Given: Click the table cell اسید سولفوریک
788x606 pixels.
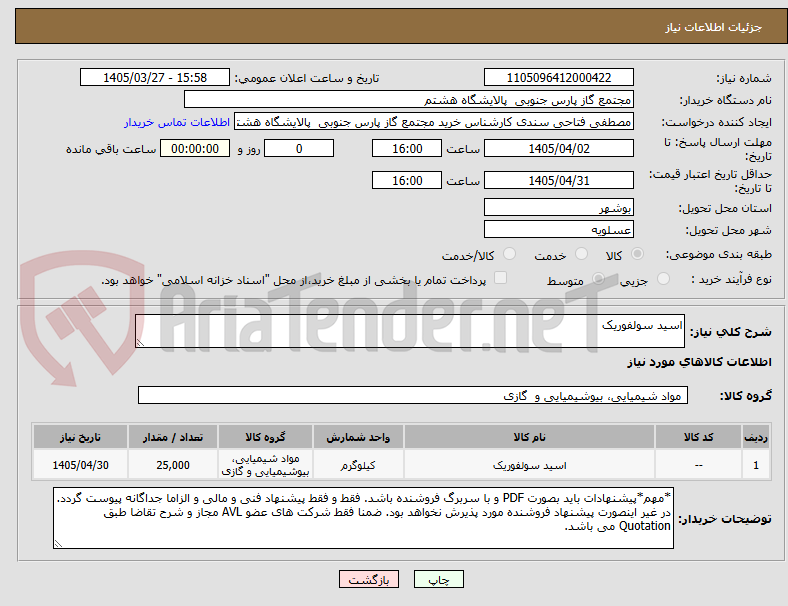Looking at the screenshot, I should click(x=529, y=465).
